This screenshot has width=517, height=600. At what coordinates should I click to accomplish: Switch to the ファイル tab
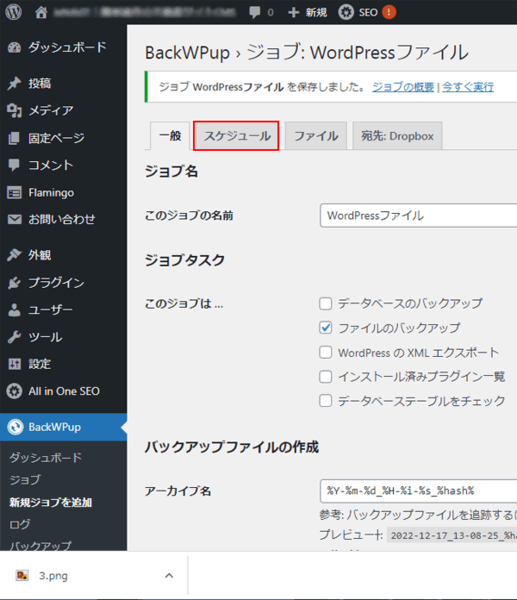[316, 136]
